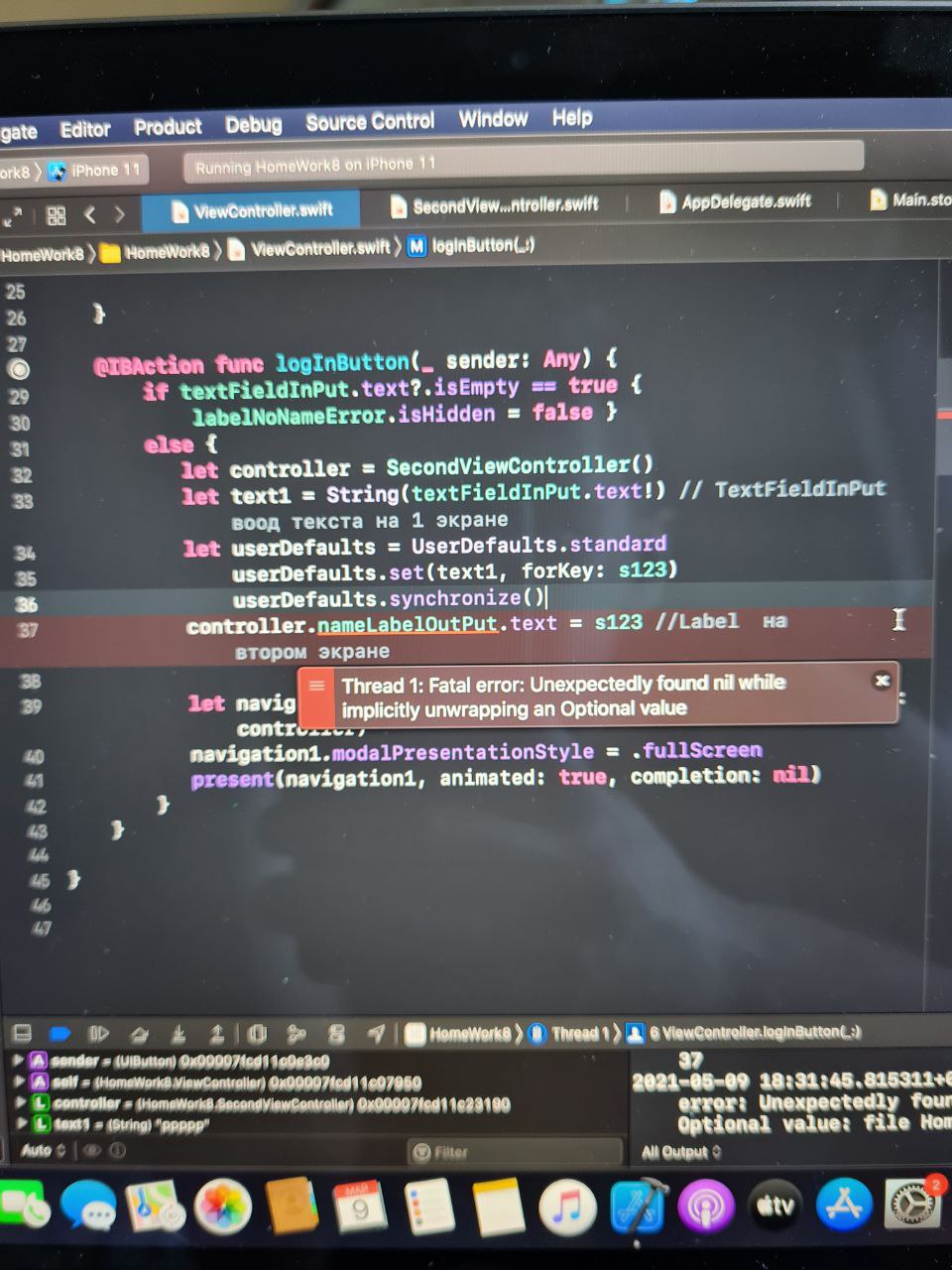
Task: Click the Running HomeWork8 status field
Action: (x=523, y=161)
